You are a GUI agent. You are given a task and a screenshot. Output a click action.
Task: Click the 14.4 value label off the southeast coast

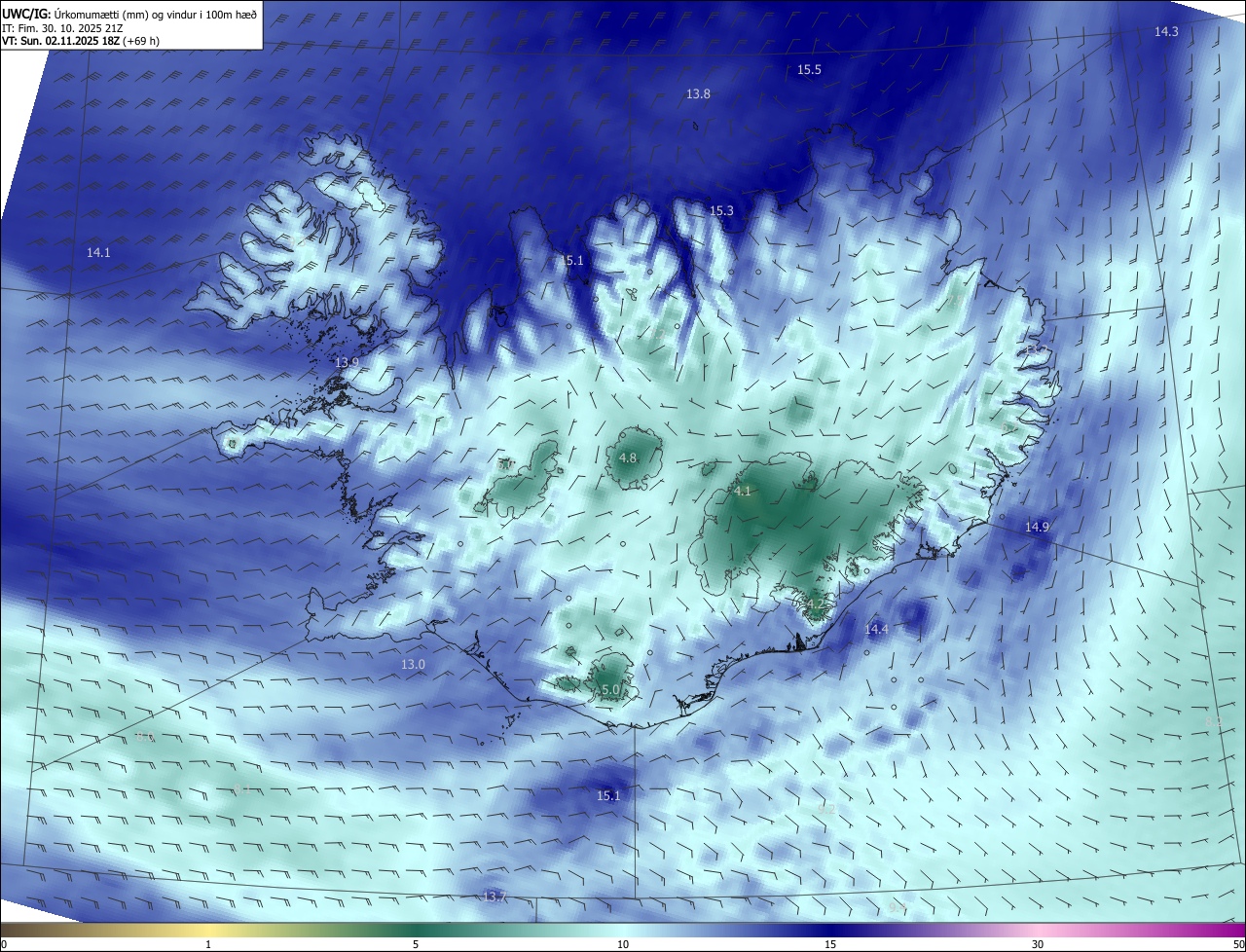pyautogui.click(x=877, y=630)
